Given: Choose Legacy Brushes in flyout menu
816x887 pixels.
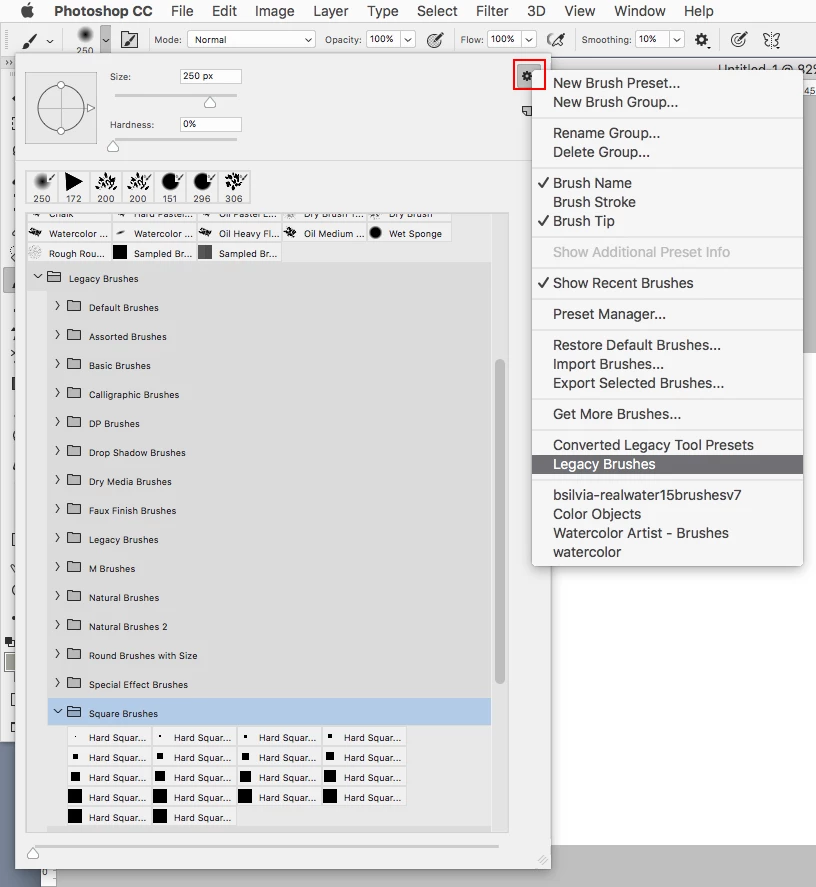Looking at the screenshot, I should (x=667, y=464).
